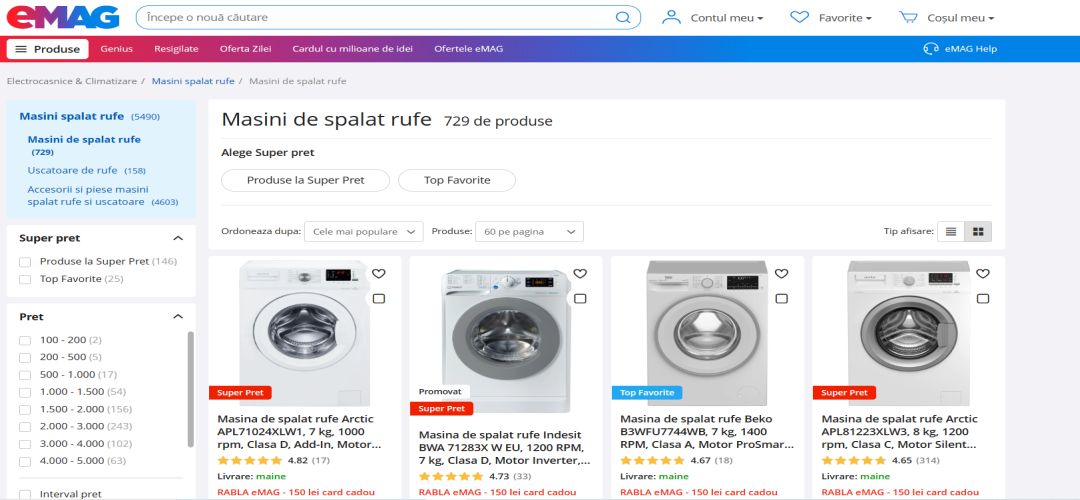Tick compare checkbox on Indesit BWA 71283X

(x=580, y=298)
